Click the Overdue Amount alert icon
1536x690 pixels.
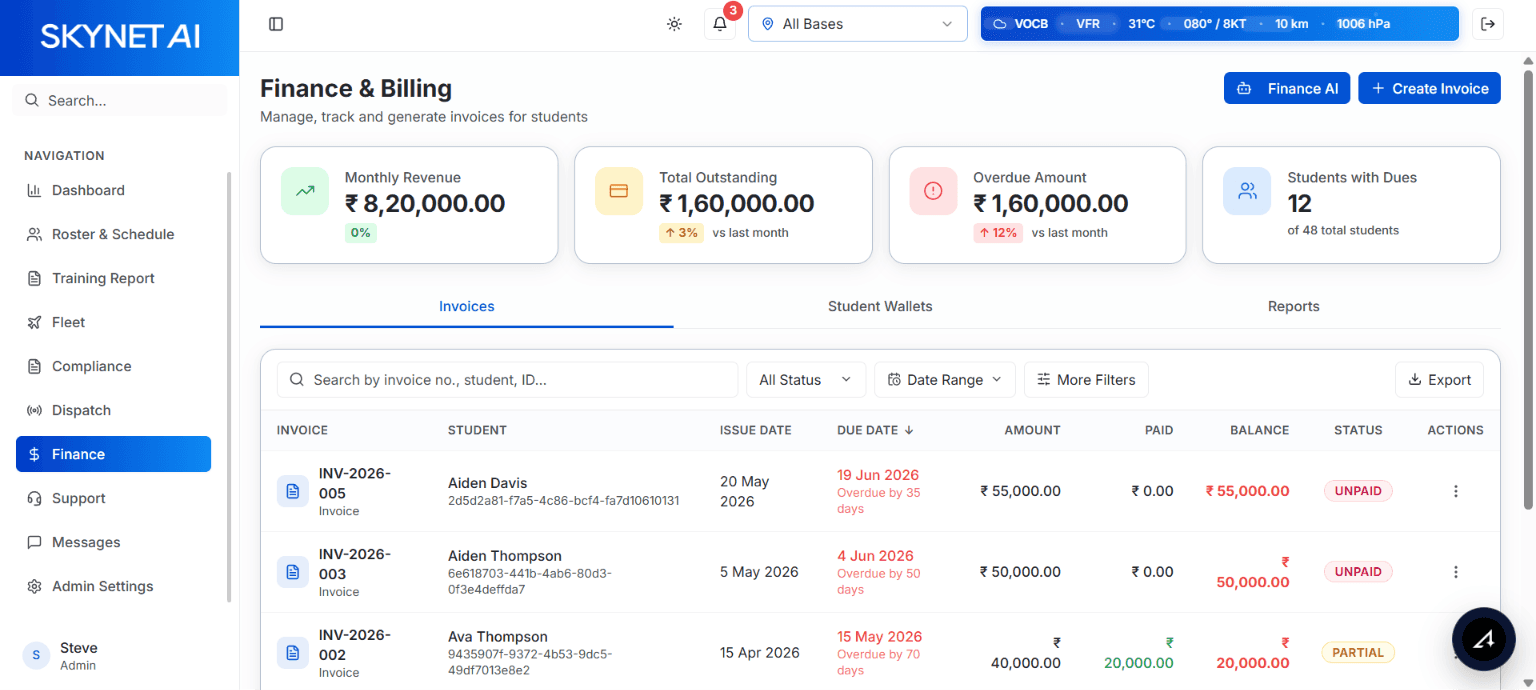pyautogui.click(x=933, y=191)
